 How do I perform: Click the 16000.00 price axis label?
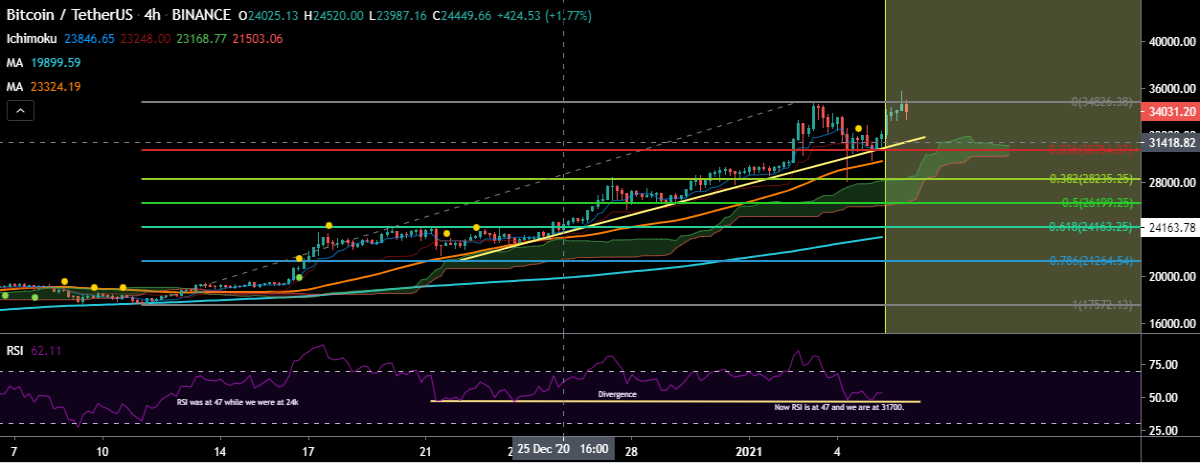pos(1172,324)
